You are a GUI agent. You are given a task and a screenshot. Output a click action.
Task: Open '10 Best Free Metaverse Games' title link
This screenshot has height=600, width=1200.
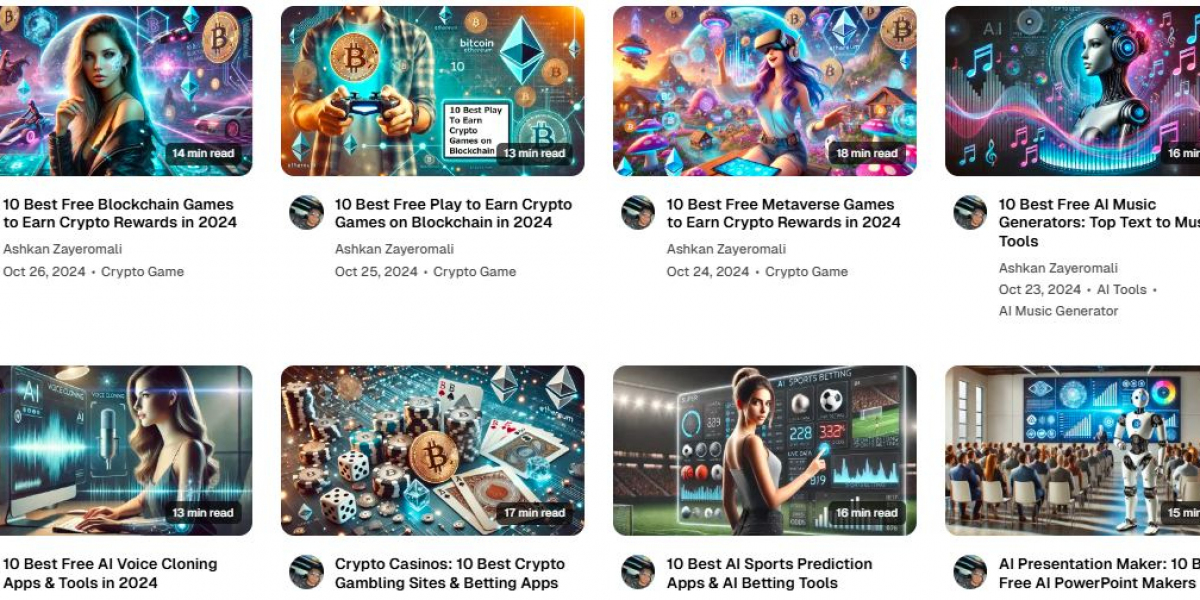[x=784, y=213]
